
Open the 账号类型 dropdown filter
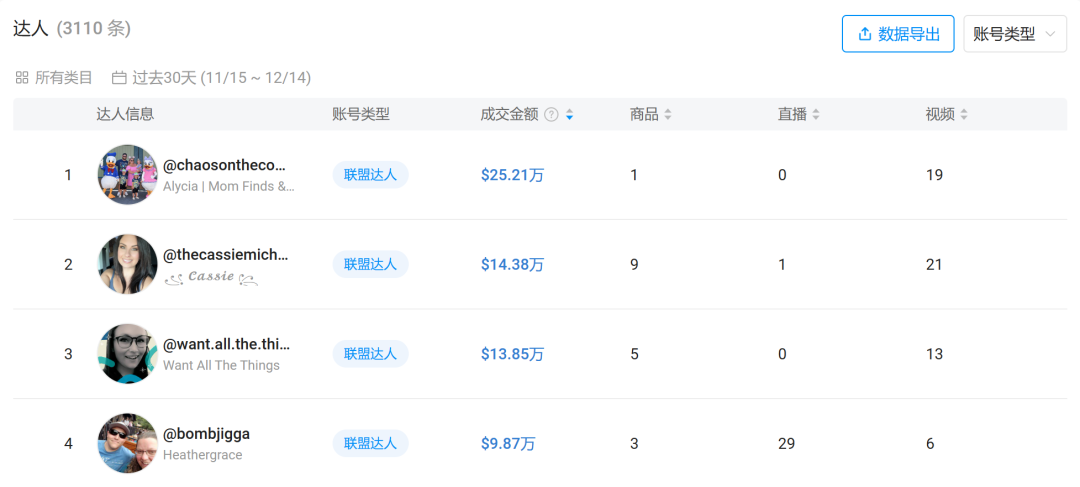pyautogui.click(x=1014, y=34)
